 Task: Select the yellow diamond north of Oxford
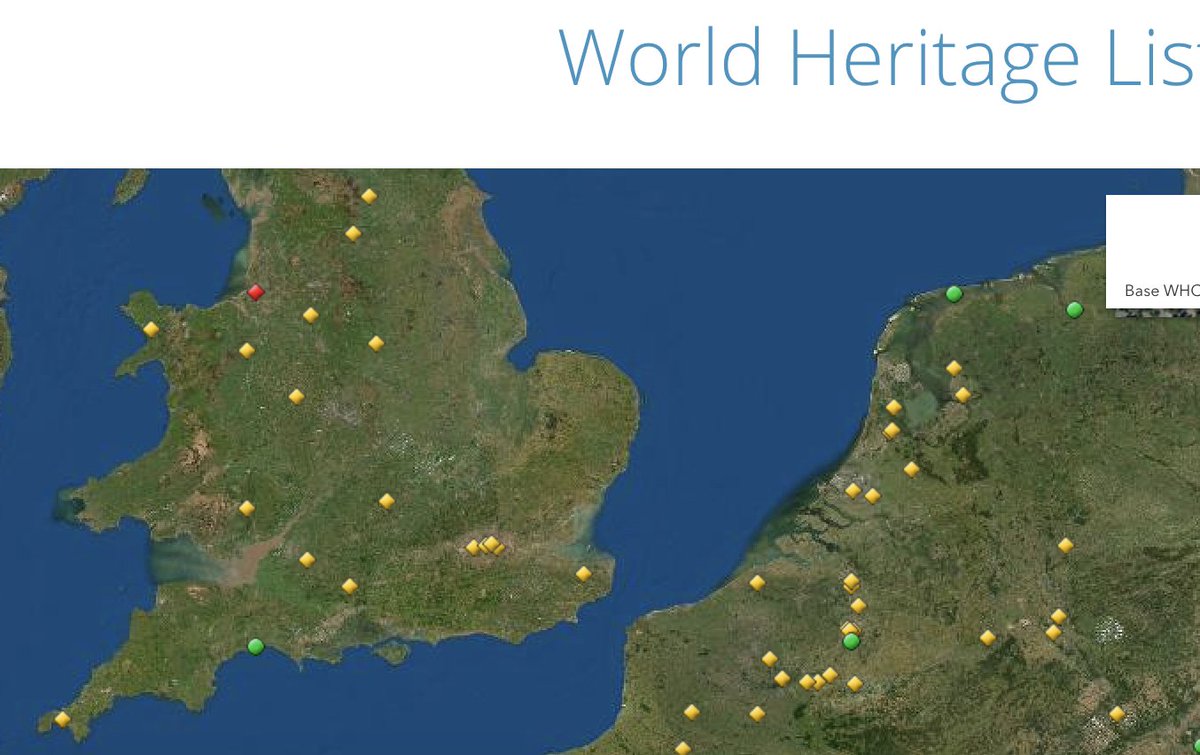point(387,501)
